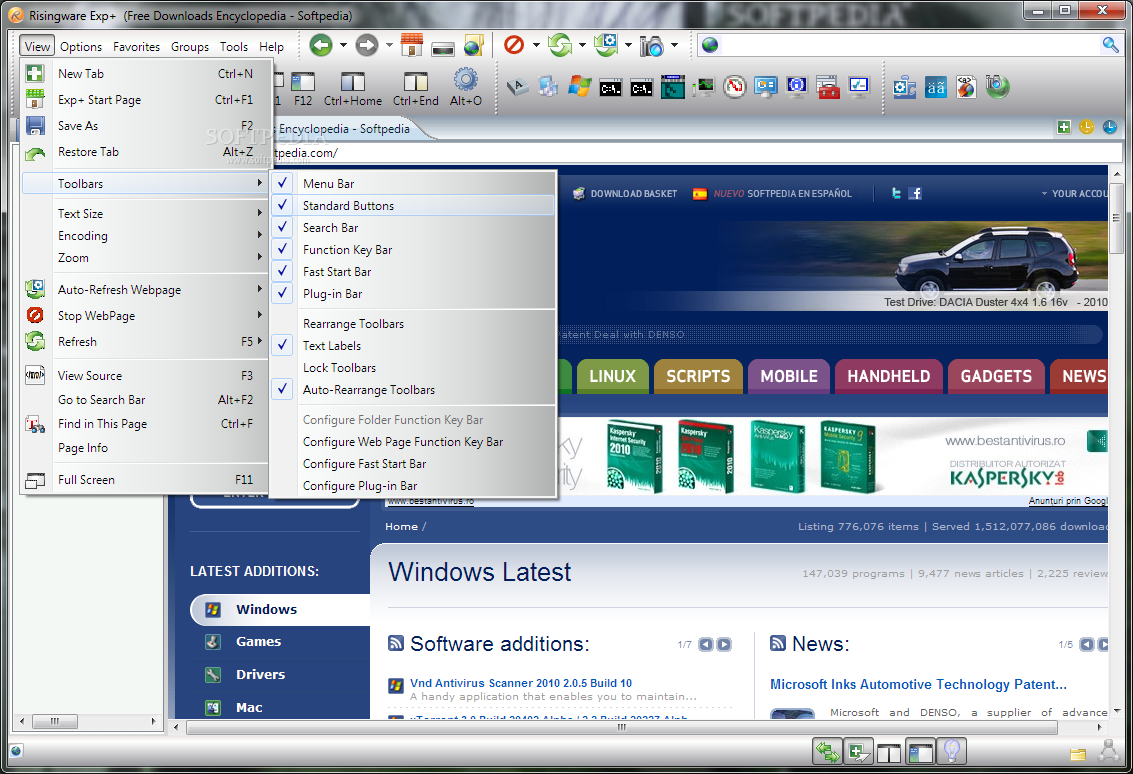The image size is (1133, 774).
Task: Choose the Ctrl+Home split-pane button
Action: coord(353,87)
